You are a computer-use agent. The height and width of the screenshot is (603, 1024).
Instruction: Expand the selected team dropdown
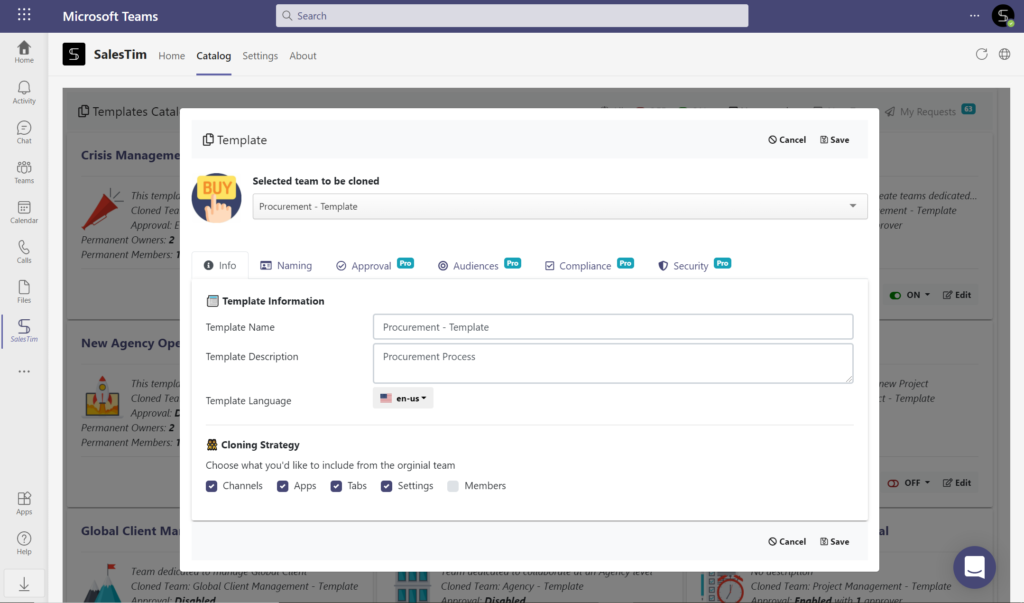(x=560, y=206)
